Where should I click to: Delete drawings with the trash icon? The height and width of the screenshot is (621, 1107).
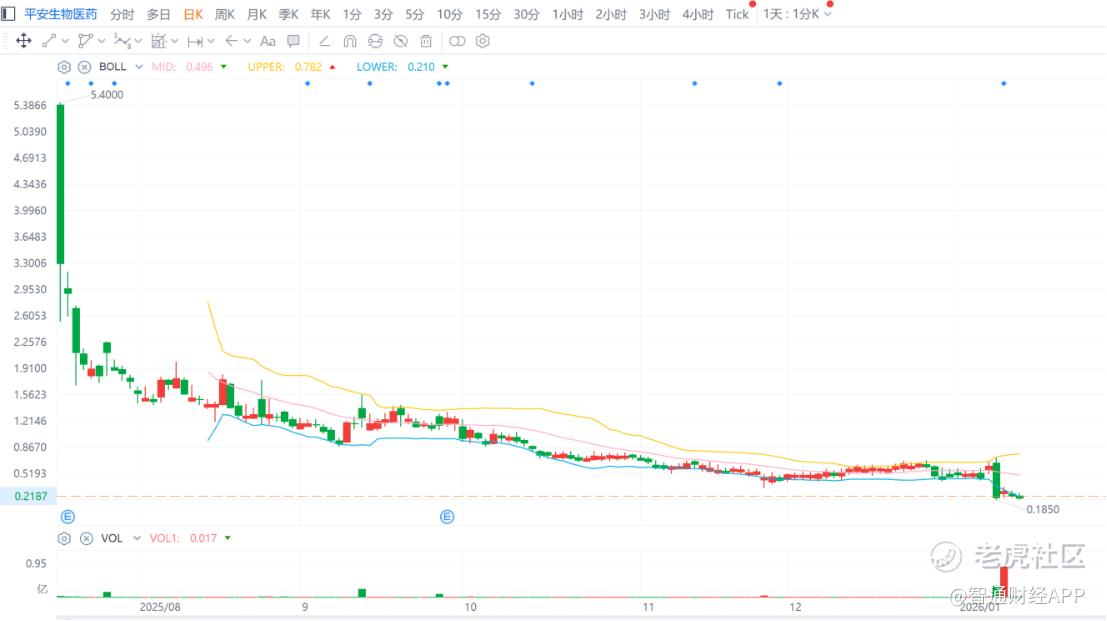point(426,41)
